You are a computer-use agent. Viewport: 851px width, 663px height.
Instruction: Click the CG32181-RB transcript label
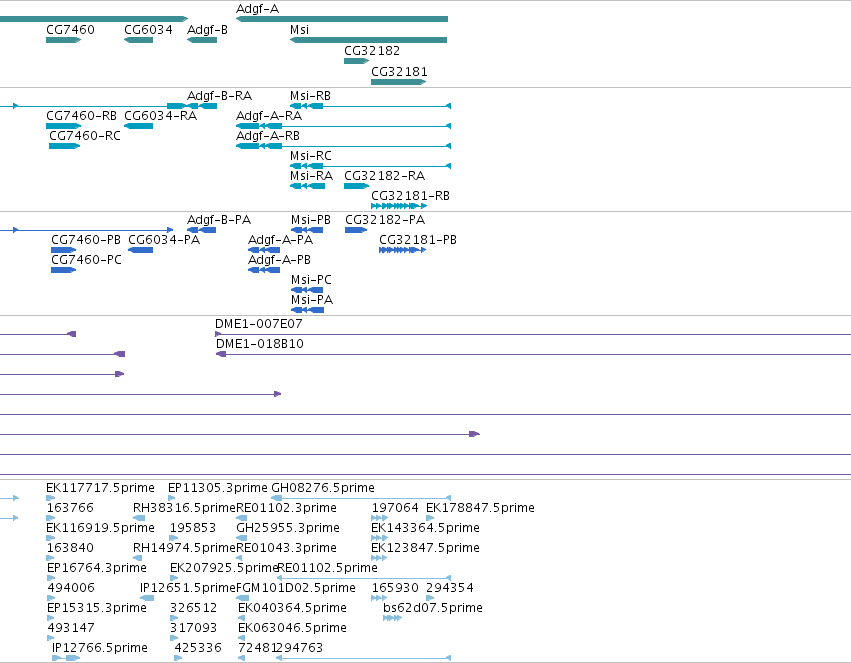[410, 196]
